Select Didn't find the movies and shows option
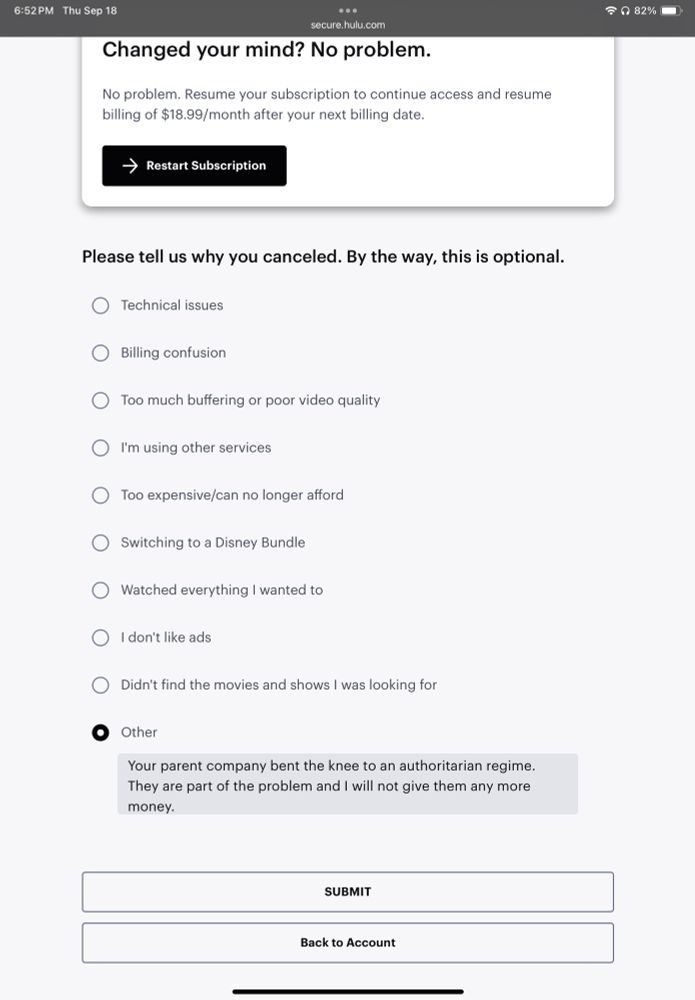Screen dimensions: 695x1000 (x=100, y=685)
